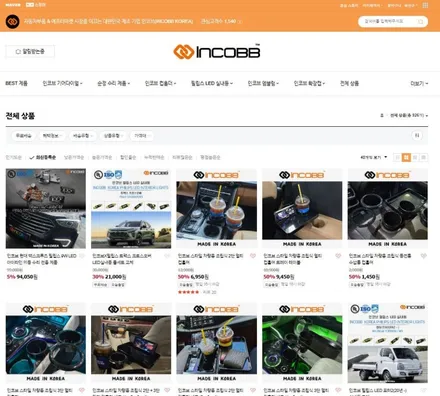The height and width of the screenshot is (396, 440).
Task: Click the notification subscribe button
Action: (30, 52)
